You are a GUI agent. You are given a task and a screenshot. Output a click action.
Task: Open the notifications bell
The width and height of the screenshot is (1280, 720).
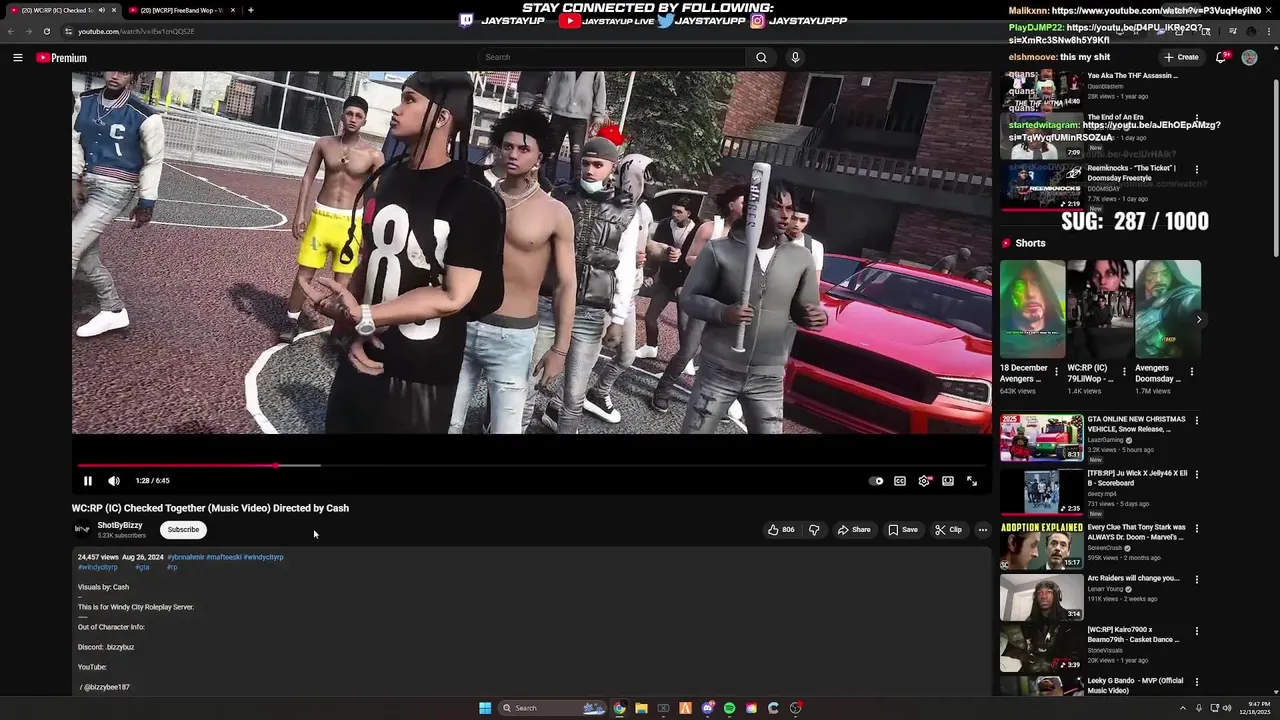coord(1221,57)
